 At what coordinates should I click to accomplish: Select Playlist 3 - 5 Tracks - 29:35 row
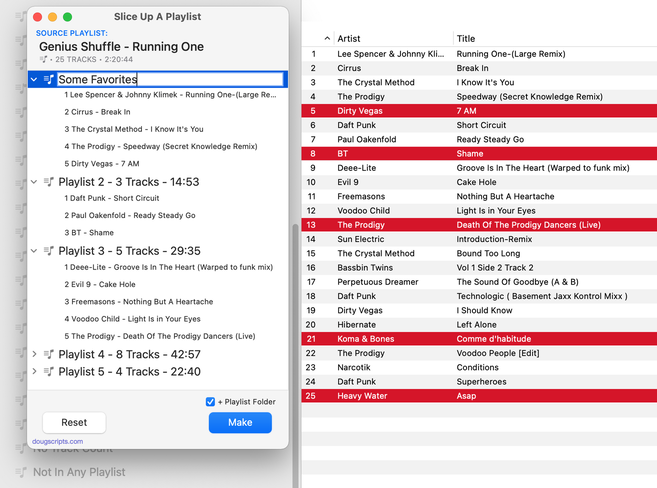[x=158, y=251]
